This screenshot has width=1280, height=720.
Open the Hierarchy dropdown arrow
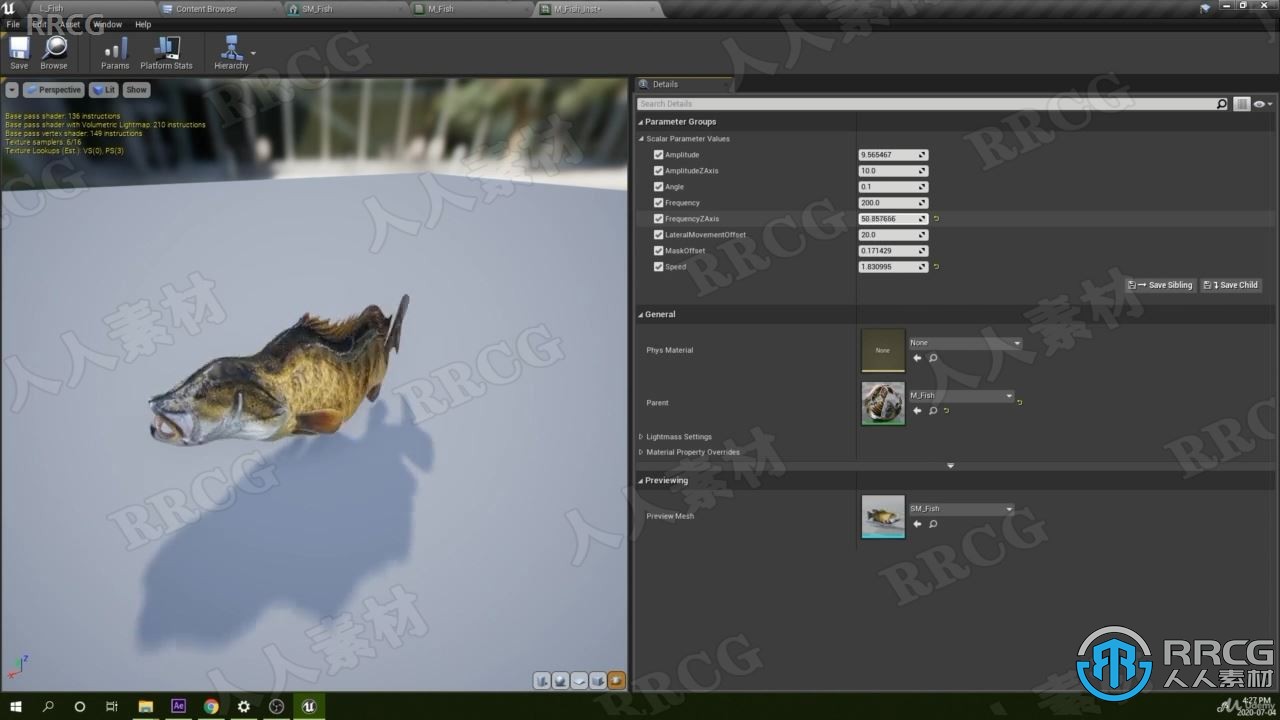[x=253, y=53]
